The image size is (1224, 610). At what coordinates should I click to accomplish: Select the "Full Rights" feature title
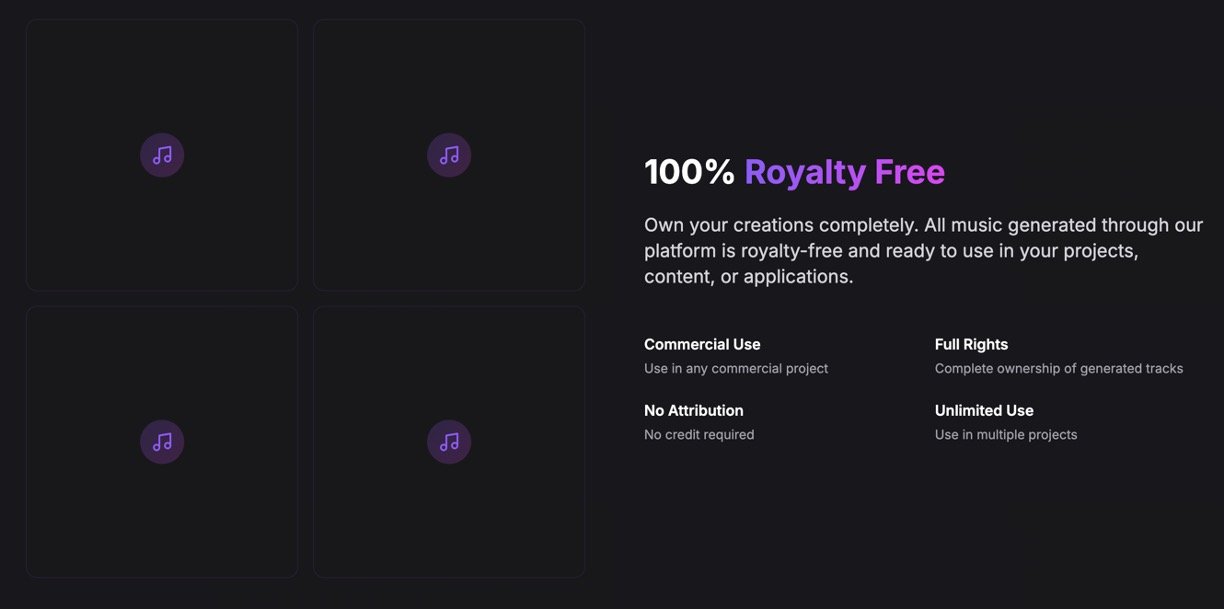pos(971,344)
